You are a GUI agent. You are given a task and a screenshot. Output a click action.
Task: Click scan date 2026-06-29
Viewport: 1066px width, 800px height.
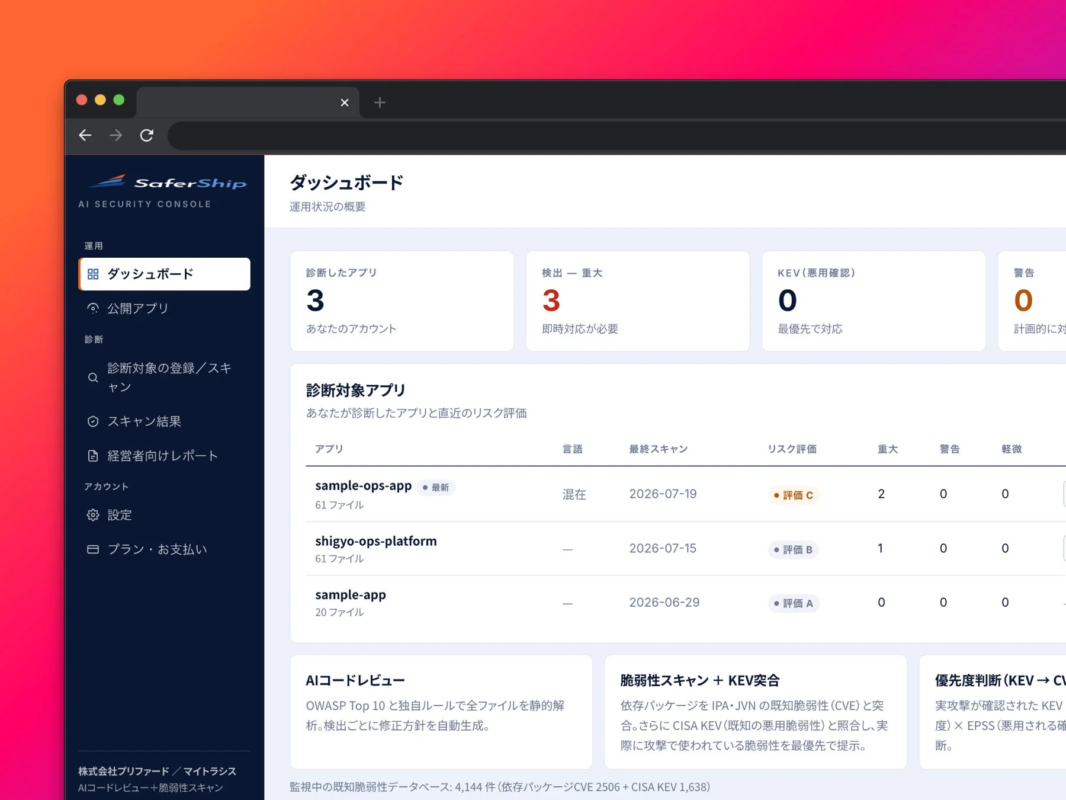click(x=664, y=602)
